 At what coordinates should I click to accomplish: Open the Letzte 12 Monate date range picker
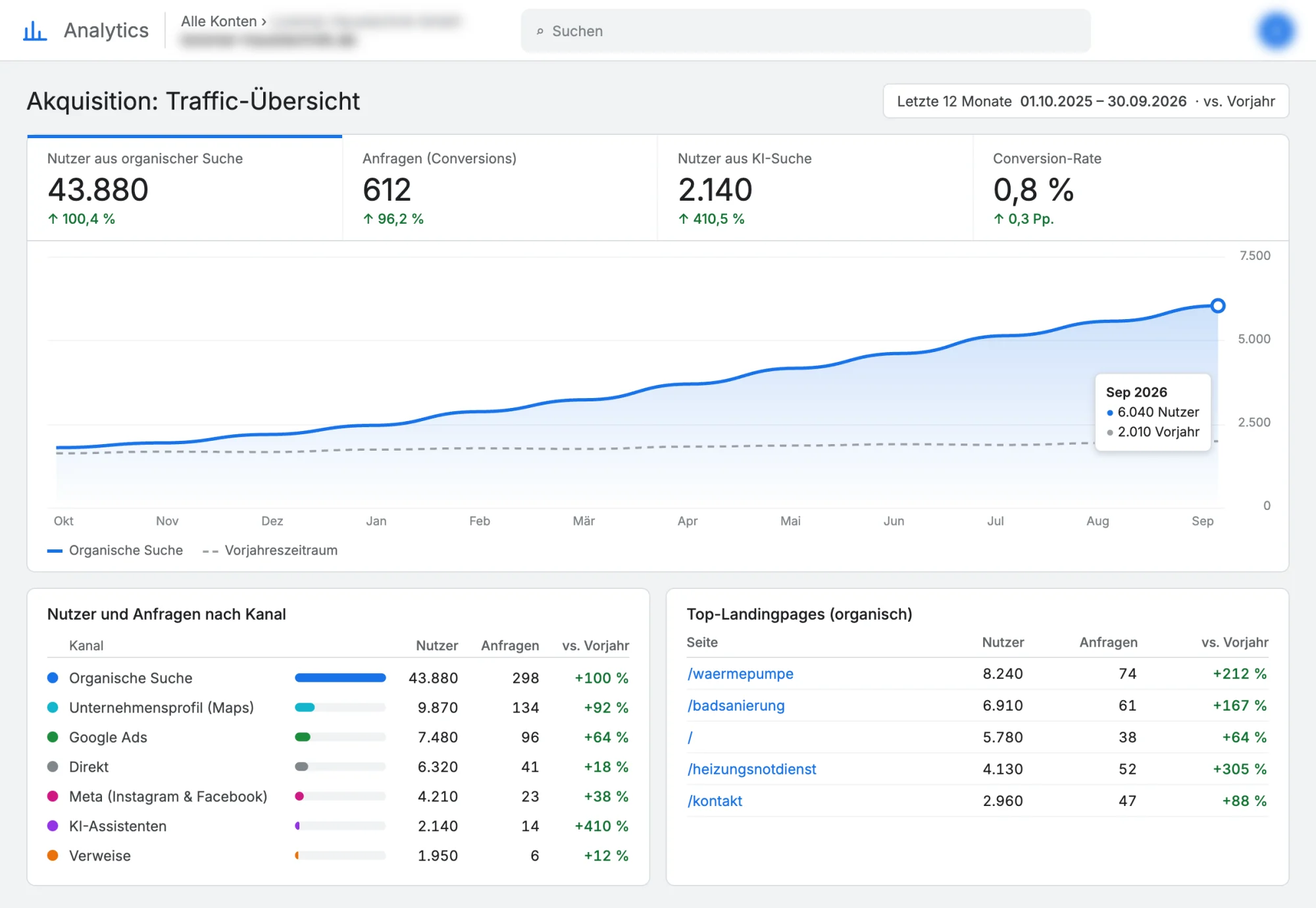point(1085,101)
